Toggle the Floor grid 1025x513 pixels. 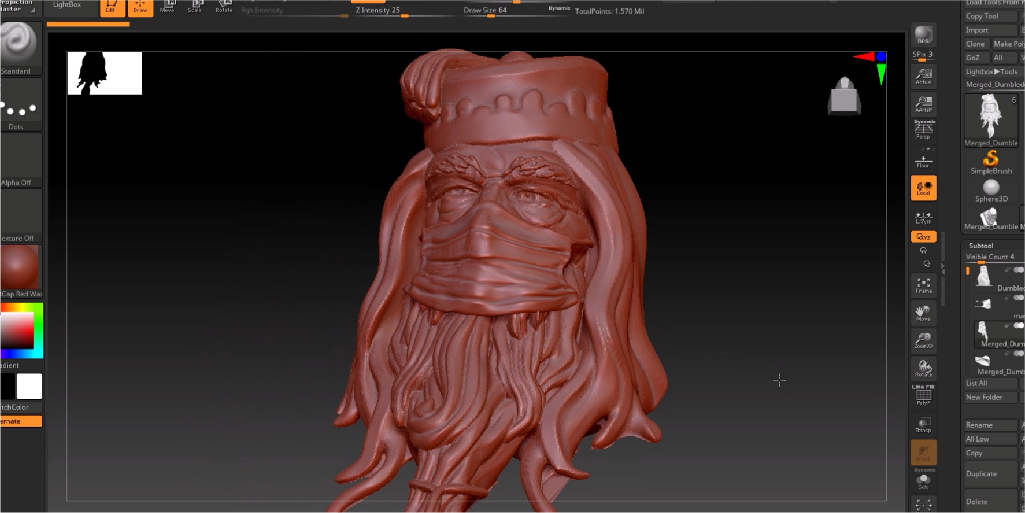pos(924,159)
